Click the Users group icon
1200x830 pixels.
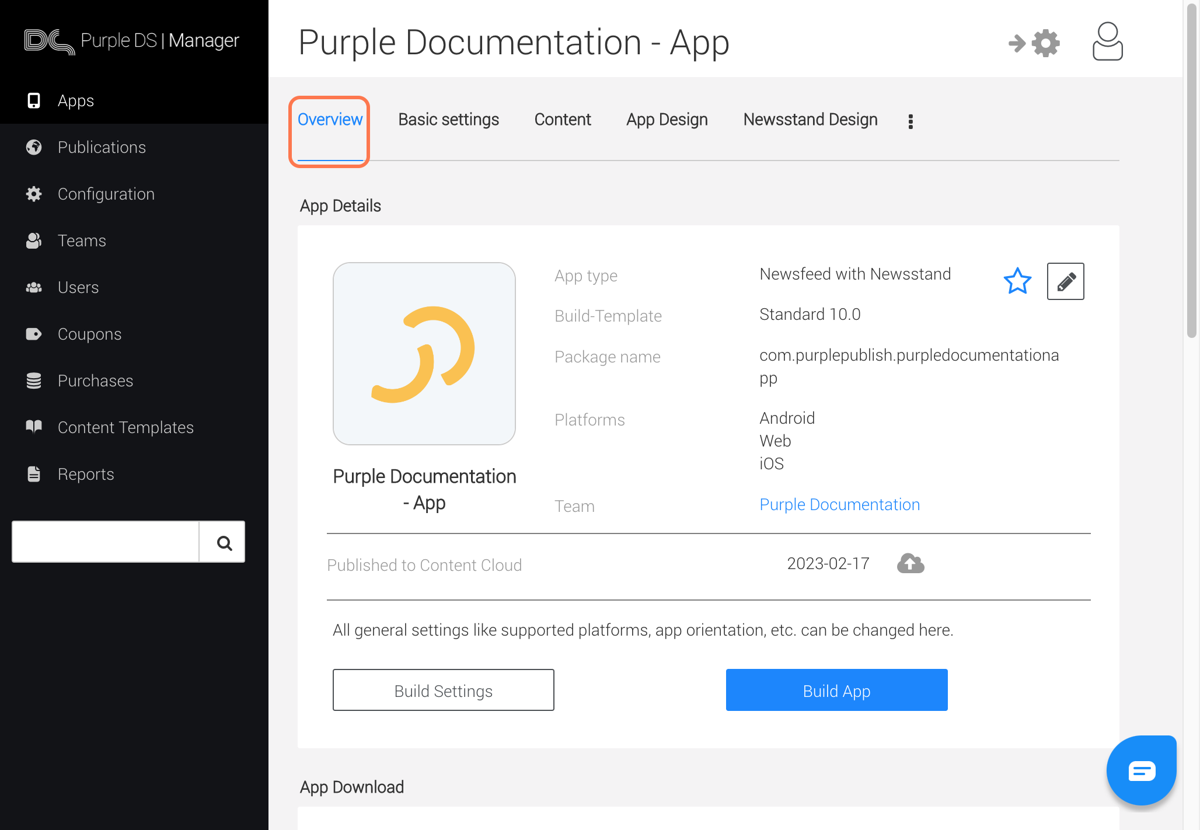click(34, 288)
